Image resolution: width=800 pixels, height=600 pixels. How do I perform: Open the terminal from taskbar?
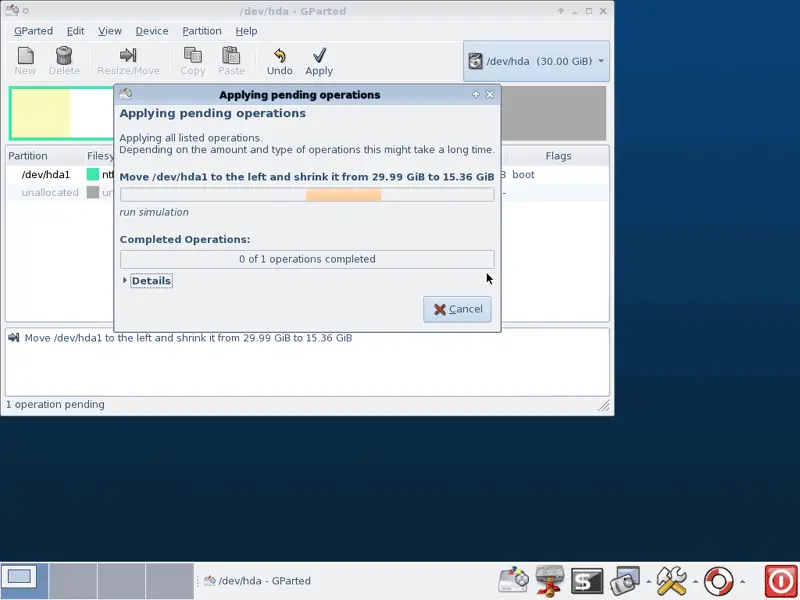click(x=587, y=581)
